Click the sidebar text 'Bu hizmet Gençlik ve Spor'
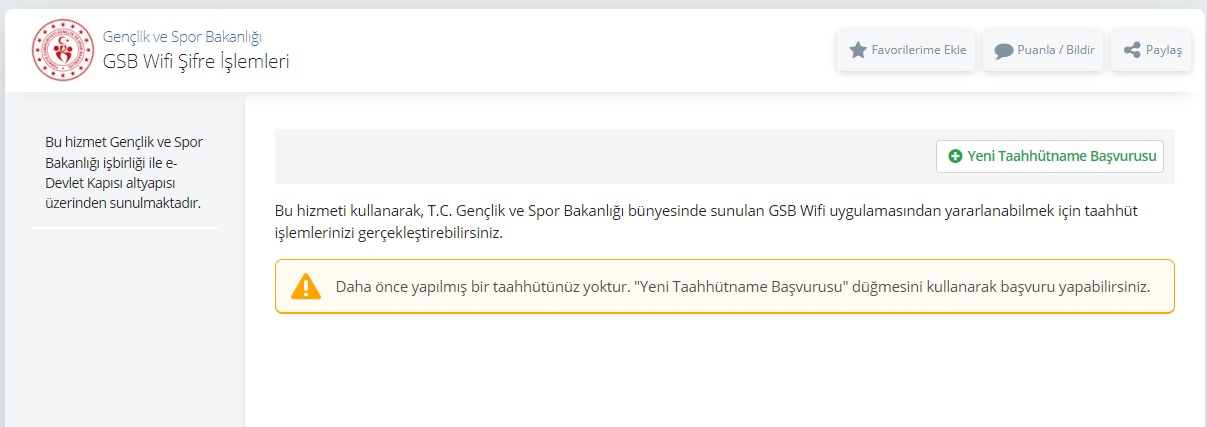The image size is (1207, 427). point(124,142)
